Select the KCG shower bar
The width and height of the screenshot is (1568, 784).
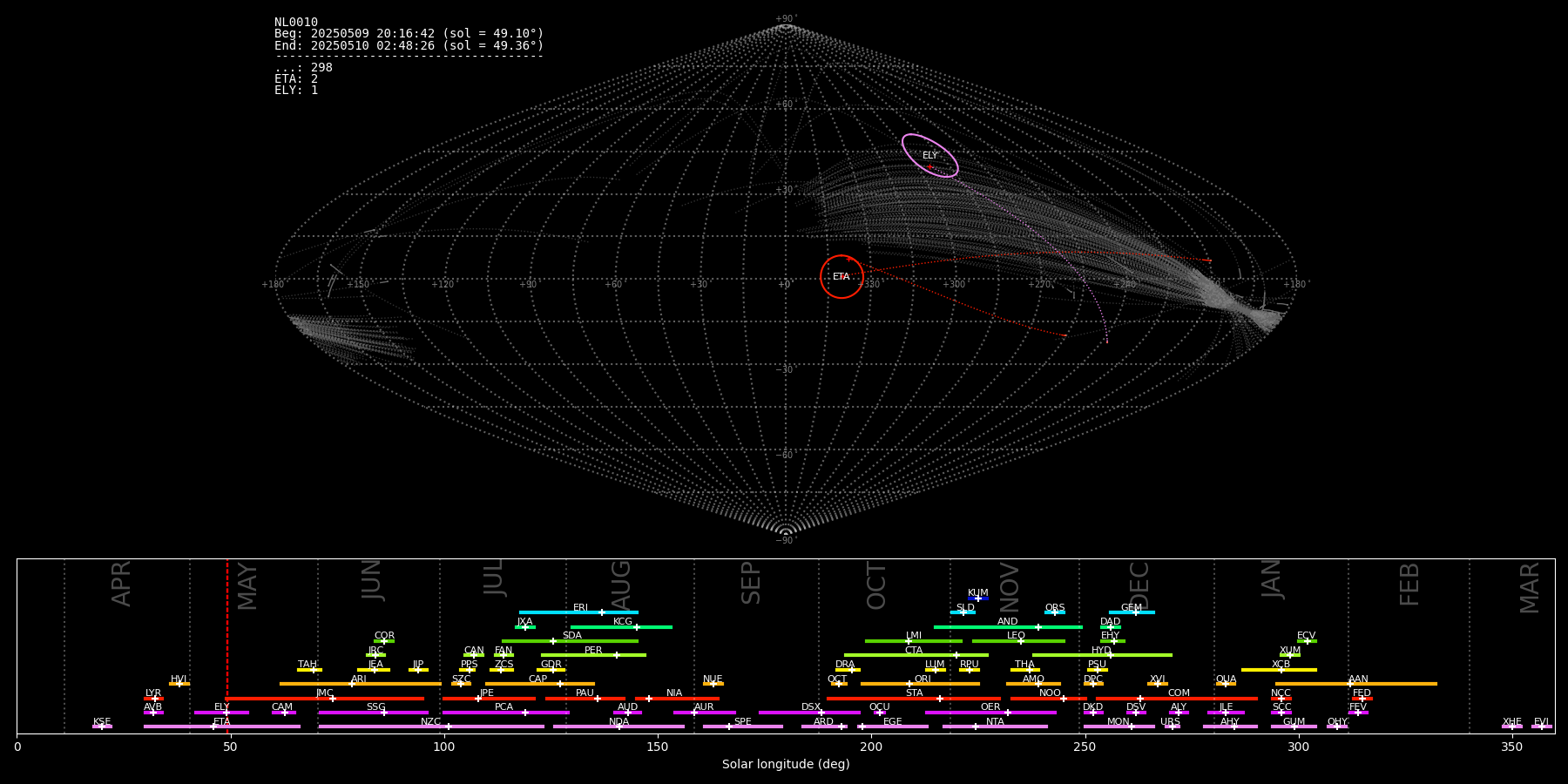621,627
